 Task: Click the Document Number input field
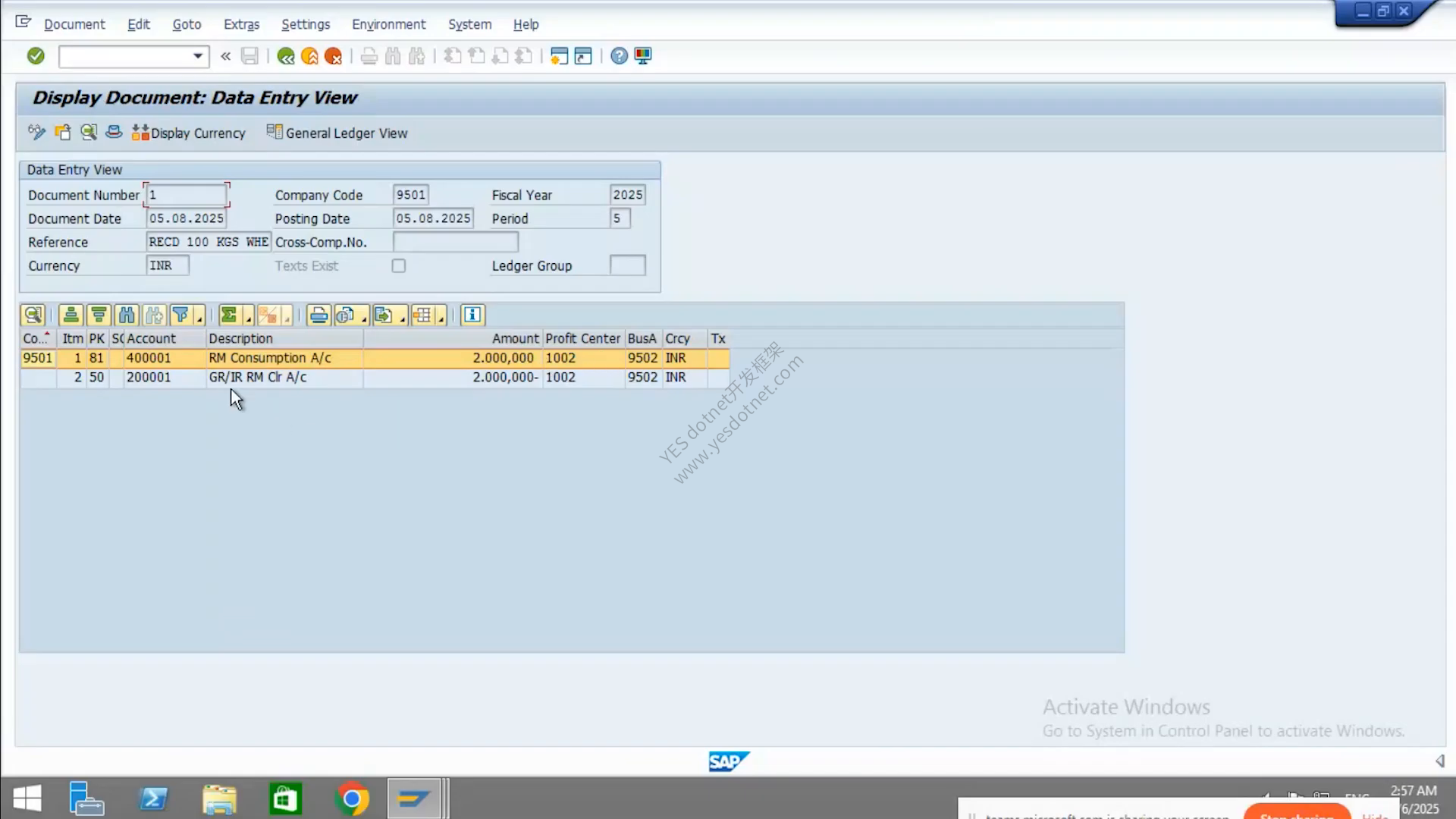tap(187, 195)
